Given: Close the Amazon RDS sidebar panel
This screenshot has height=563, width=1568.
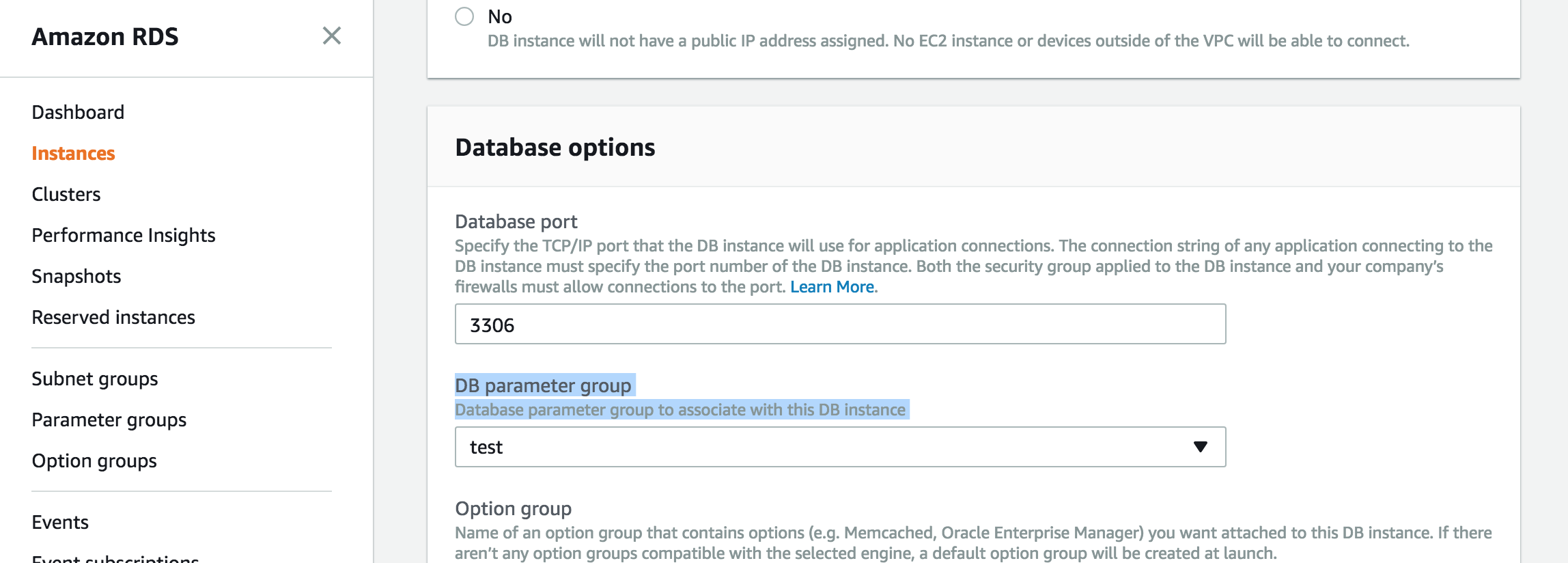Looking at the screenshot, I should 332,36.
